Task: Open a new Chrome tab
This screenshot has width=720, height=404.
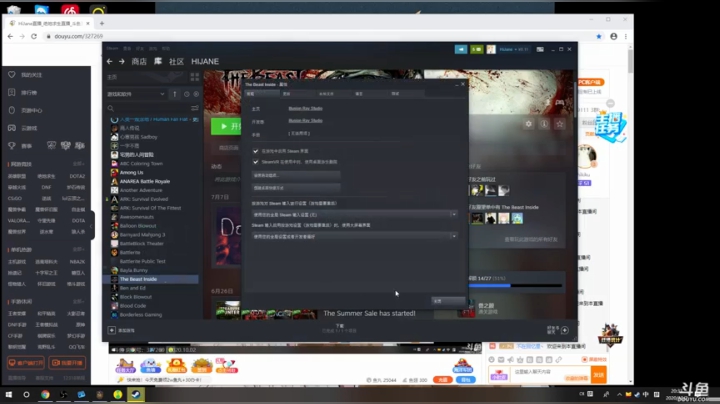Action: pos(102,23)
